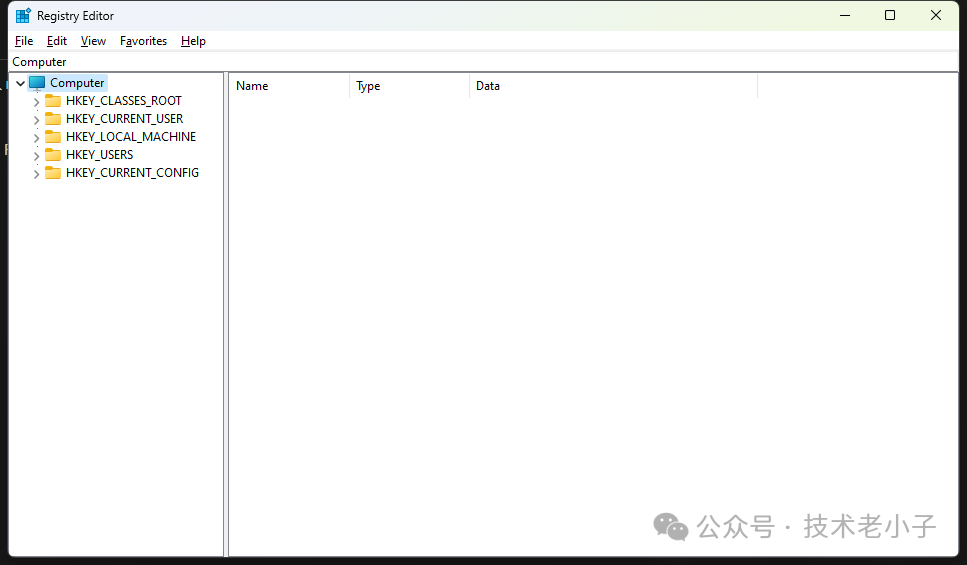Open the View menu
Viewport: 967px width, 565px height.
click(x=93, y=41)
